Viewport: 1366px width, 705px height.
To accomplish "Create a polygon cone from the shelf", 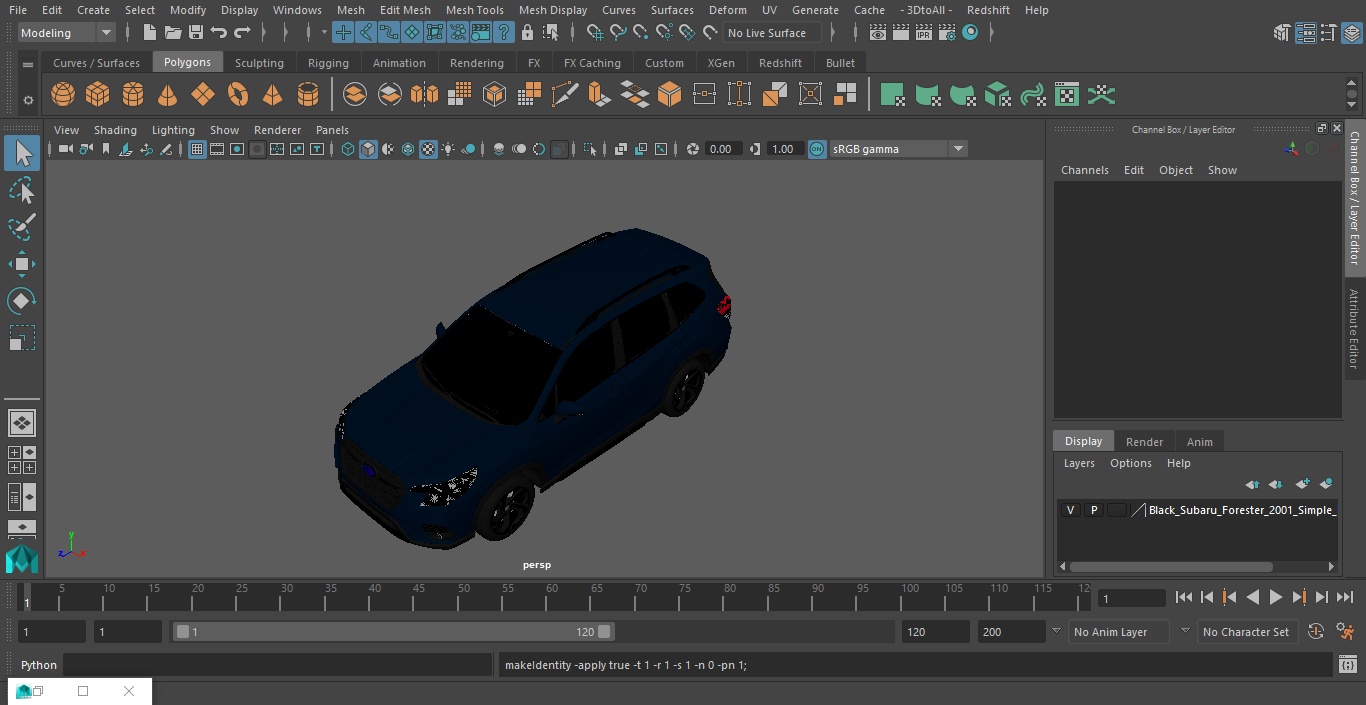I will (x=168, y=95).
